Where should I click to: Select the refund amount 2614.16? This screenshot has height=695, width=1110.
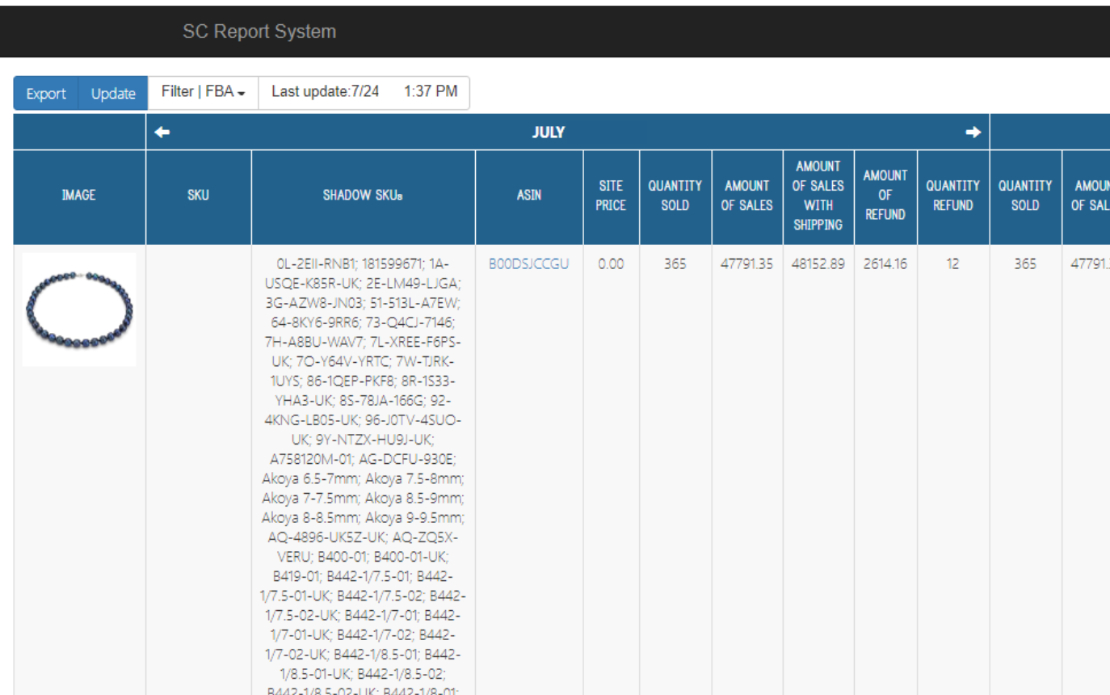(x=886, y=264)
